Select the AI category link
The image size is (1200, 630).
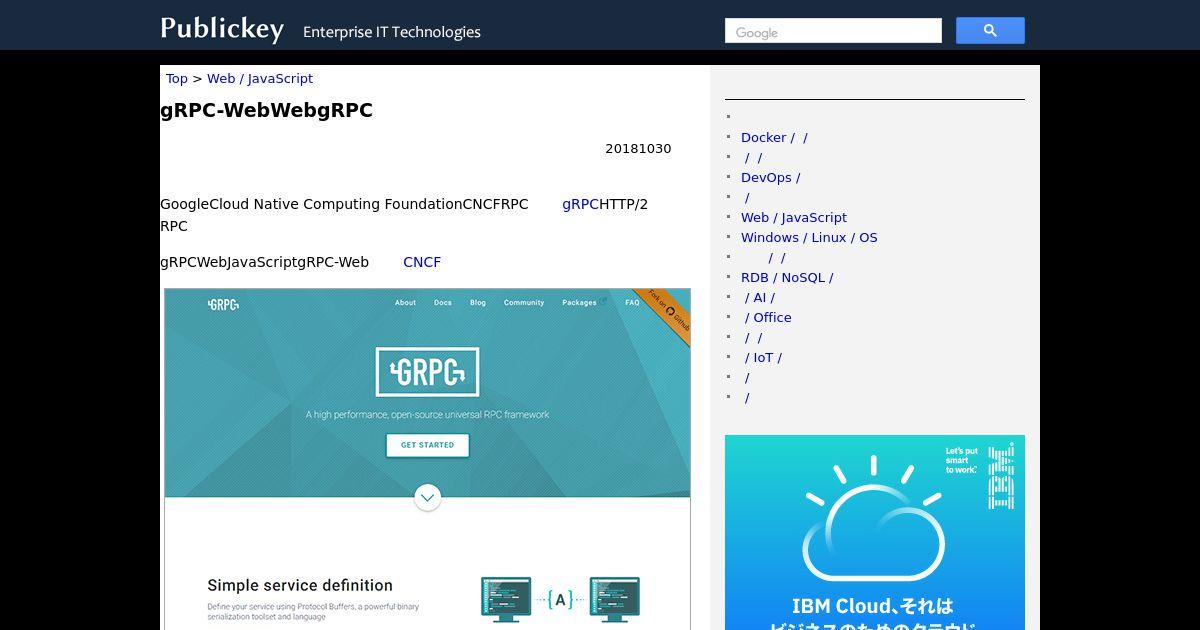[760, 297]
